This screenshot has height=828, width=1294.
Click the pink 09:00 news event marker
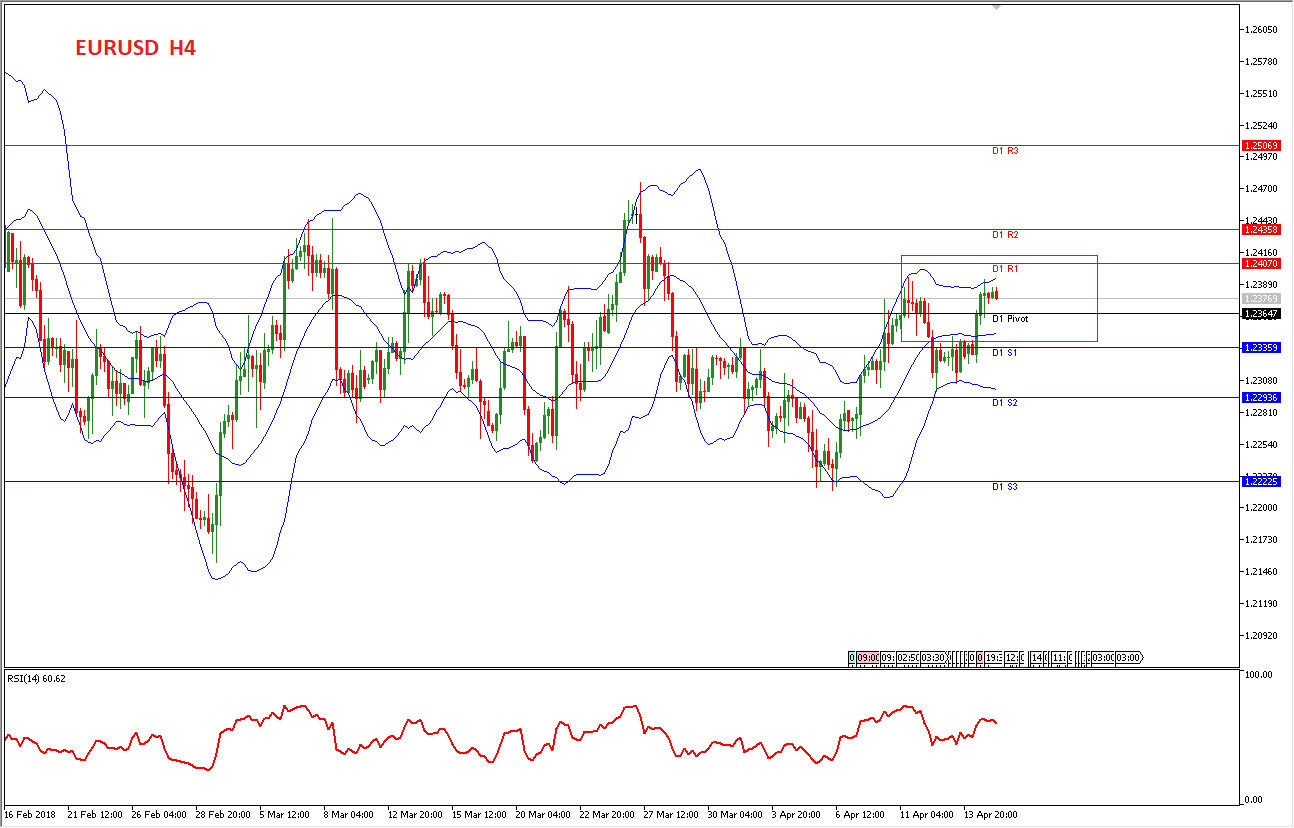[867, 658]
